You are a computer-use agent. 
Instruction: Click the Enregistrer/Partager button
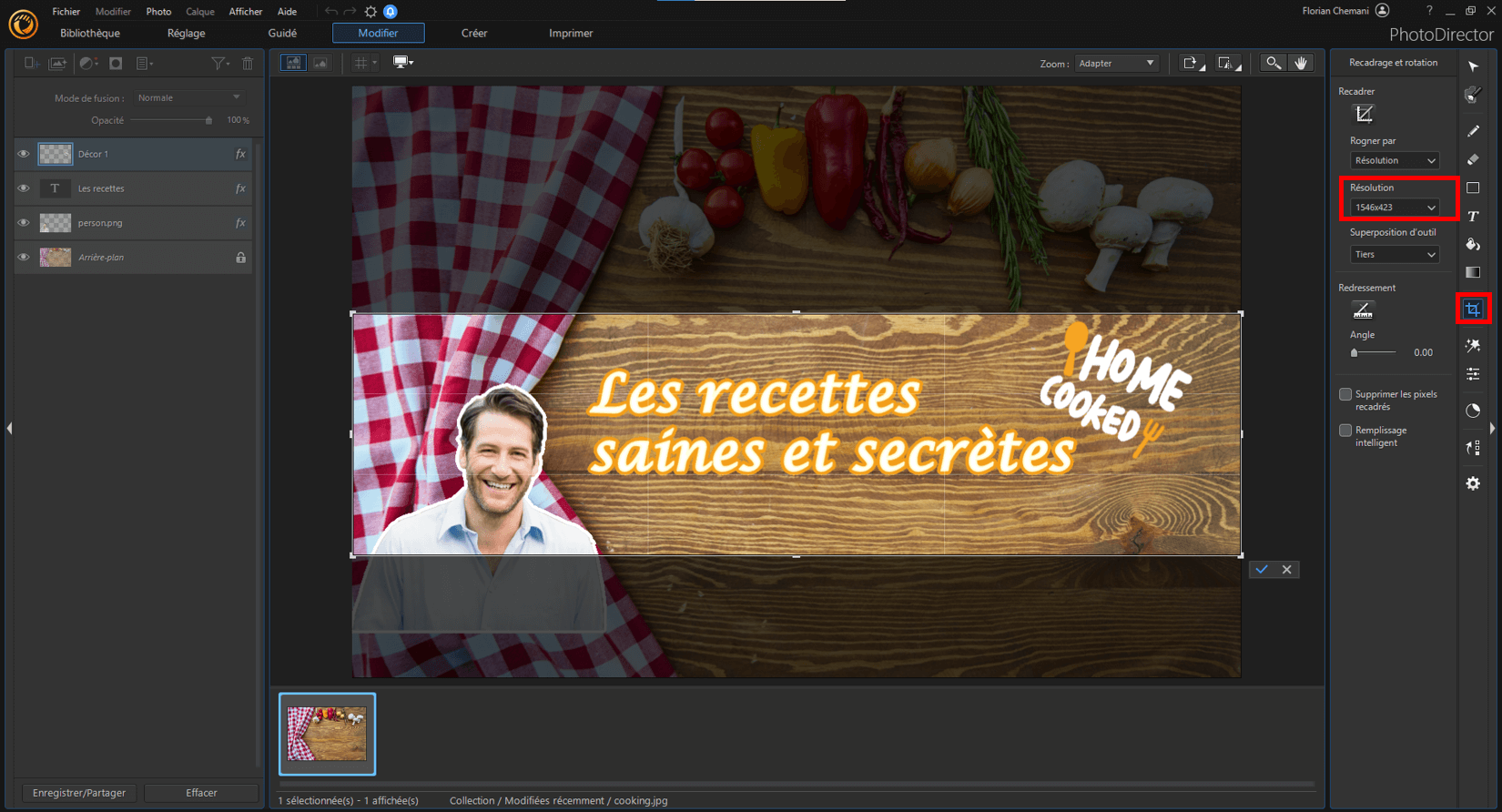click(79, 793)
